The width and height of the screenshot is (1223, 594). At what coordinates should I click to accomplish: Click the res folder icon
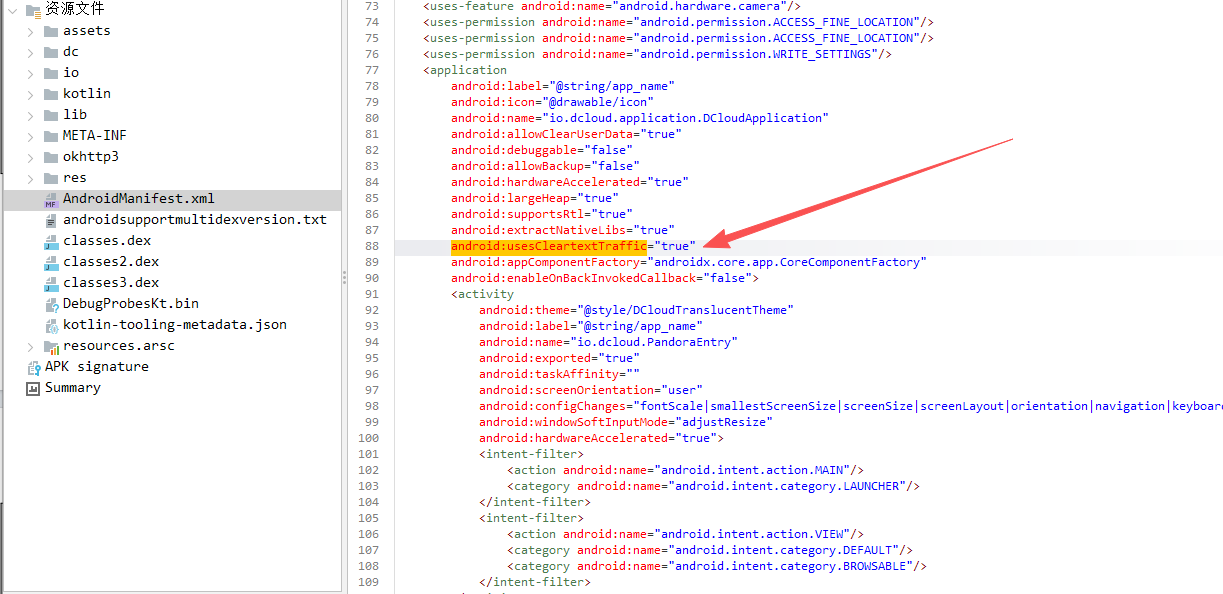(51, 178)
